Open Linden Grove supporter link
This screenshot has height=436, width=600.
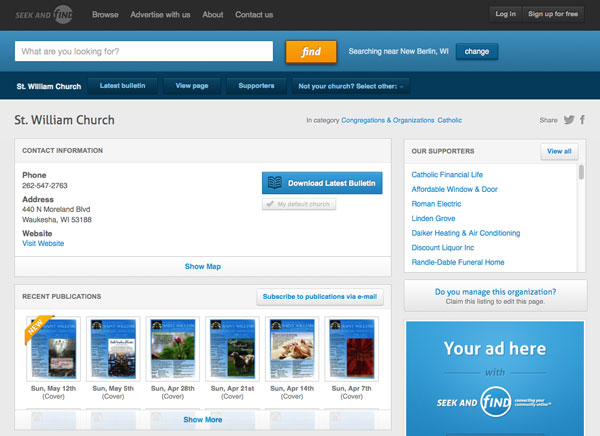(x=433, y=218)
